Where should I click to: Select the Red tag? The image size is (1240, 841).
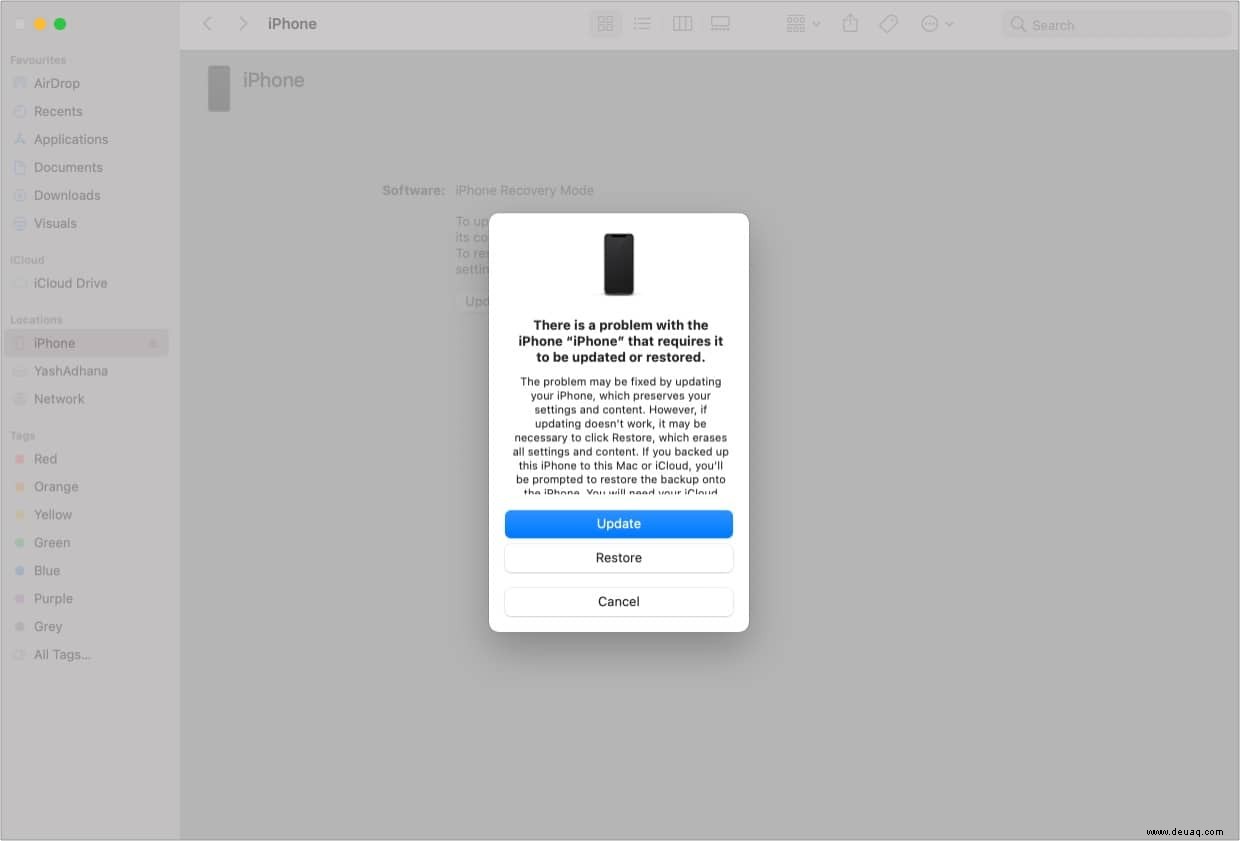tap(84, 459)
